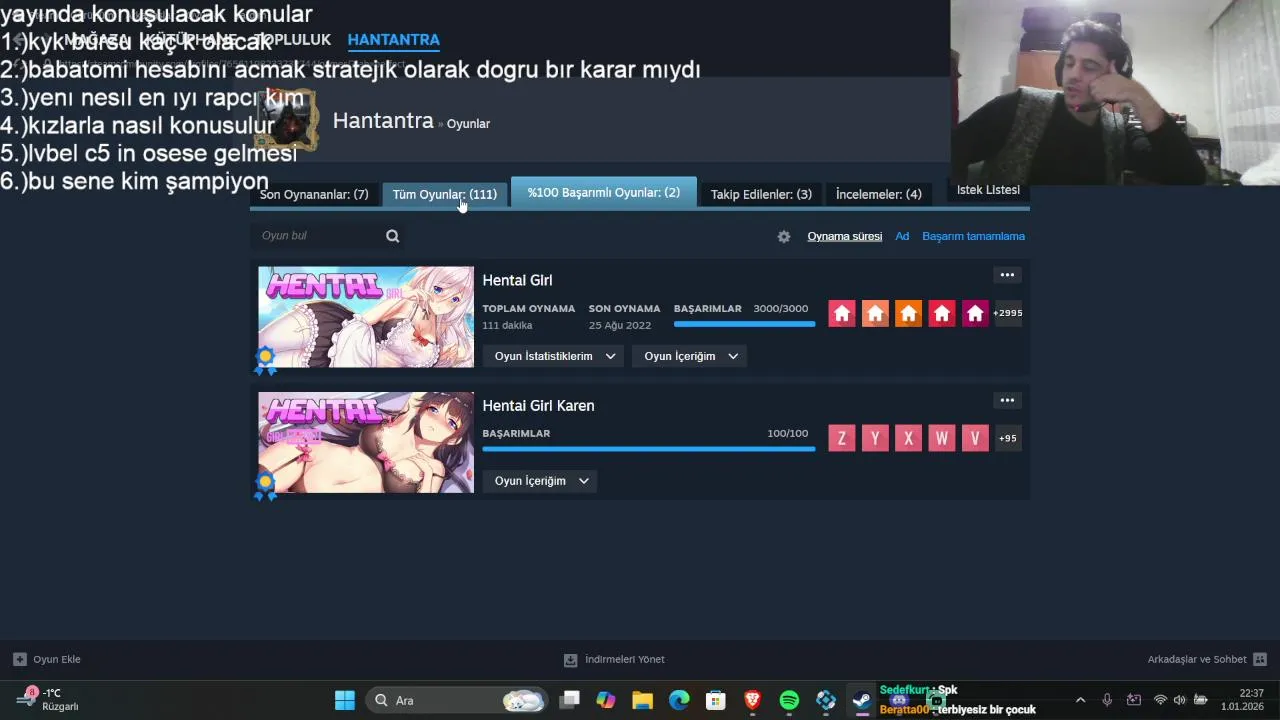Click the Hentai Girl Karen 100/100 progress bar
The height and width of the screenshot is (720, 1280).
649,449
